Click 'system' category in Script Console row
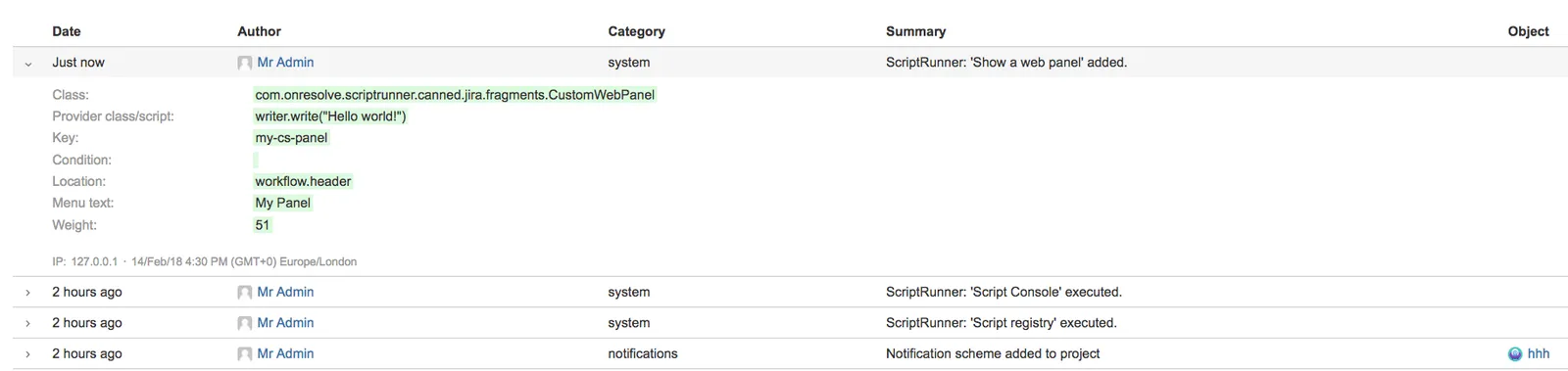The image size is (1568, 371). (x=629, y=292)
